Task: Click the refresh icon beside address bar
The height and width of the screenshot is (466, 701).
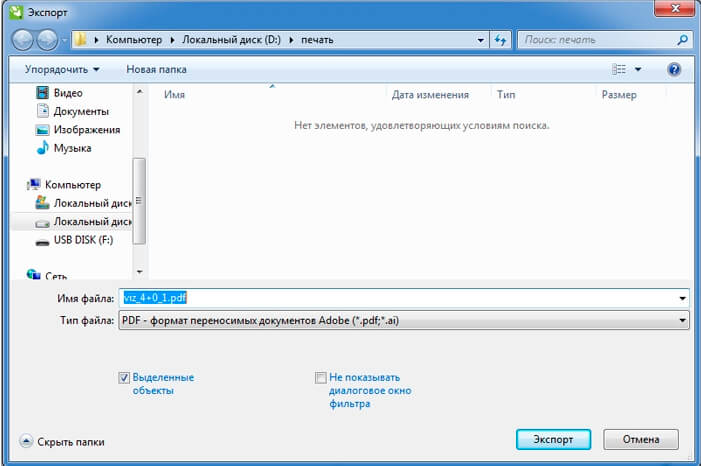Action: pyautogui.click(x=501, y=41)
